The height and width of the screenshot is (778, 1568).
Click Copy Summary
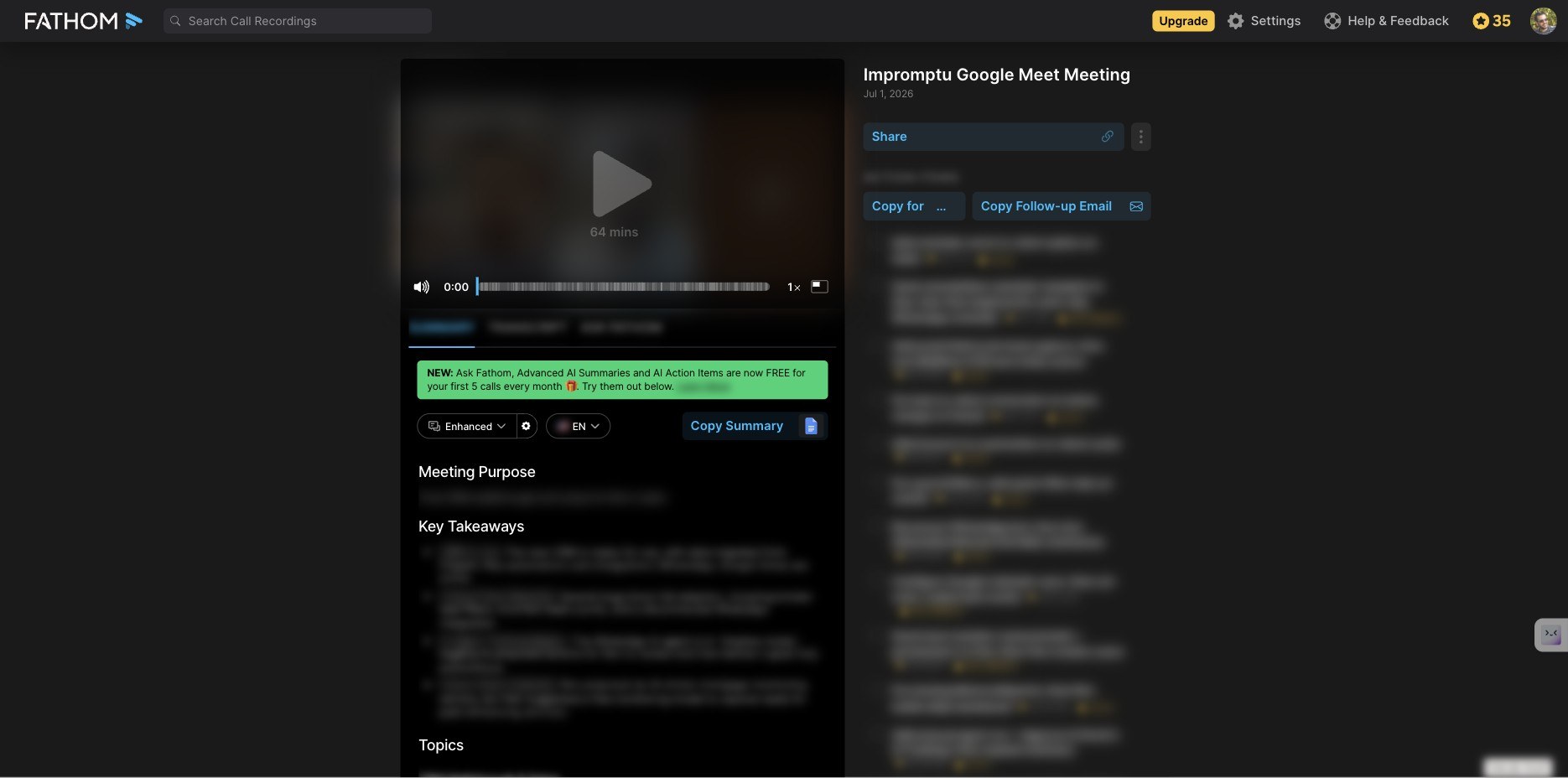(x=755, y=426)
